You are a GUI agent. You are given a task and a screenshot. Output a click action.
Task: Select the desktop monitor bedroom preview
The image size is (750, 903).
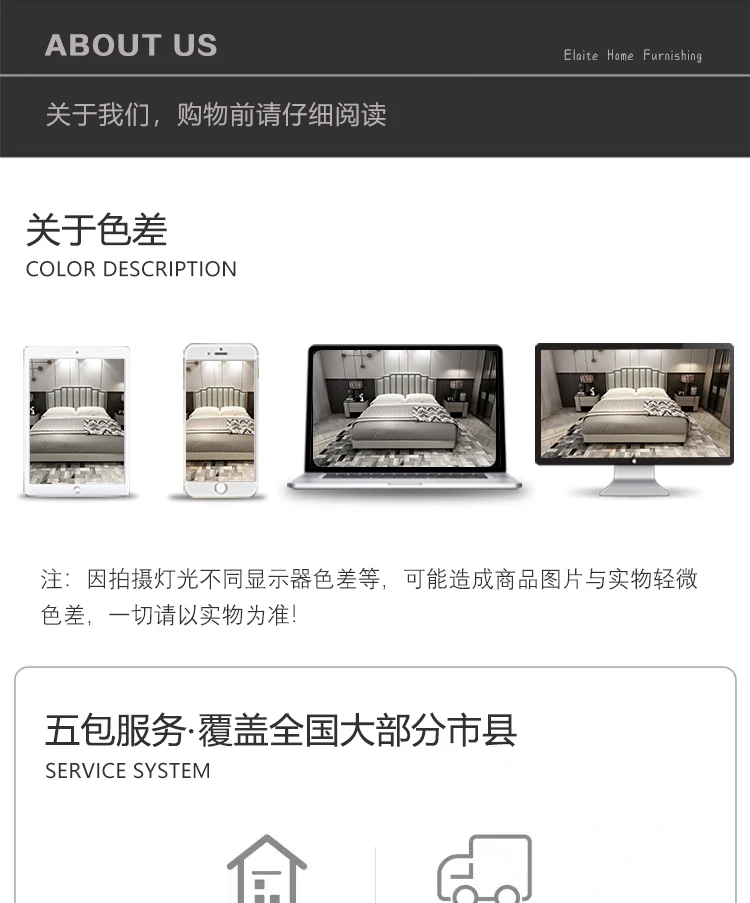[x=634, y=419]
